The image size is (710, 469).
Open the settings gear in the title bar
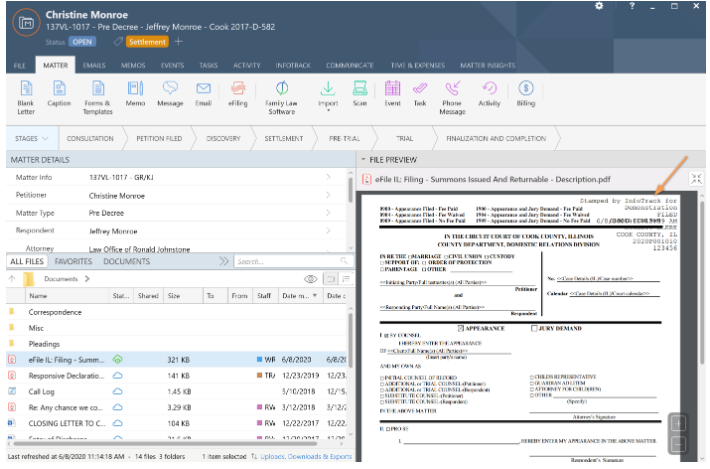599,6
